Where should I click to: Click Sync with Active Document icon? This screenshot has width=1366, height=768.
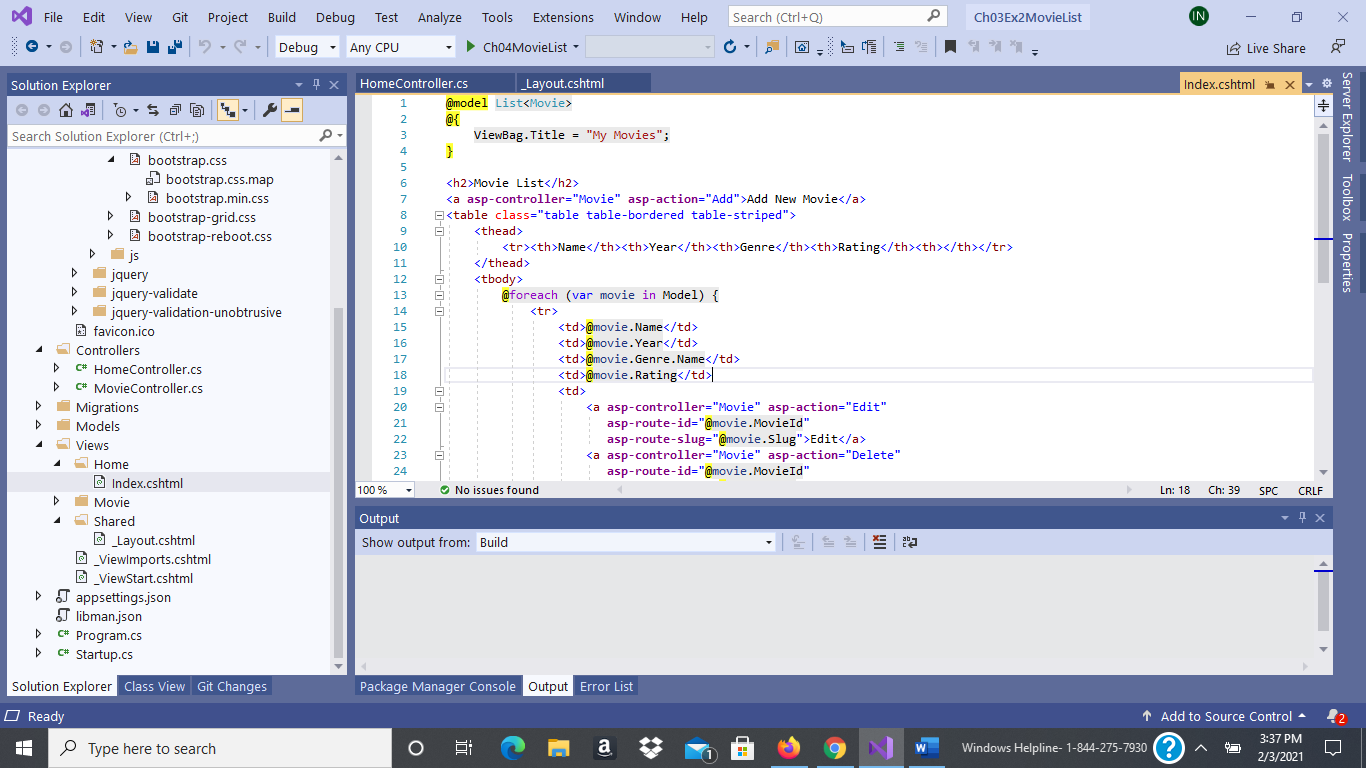click(153, 110)
